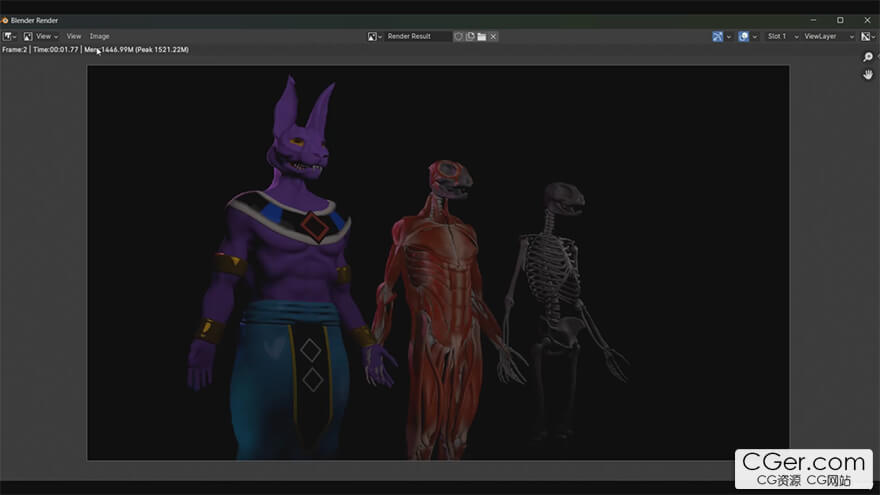Click the rendered image of three figures

438,263
